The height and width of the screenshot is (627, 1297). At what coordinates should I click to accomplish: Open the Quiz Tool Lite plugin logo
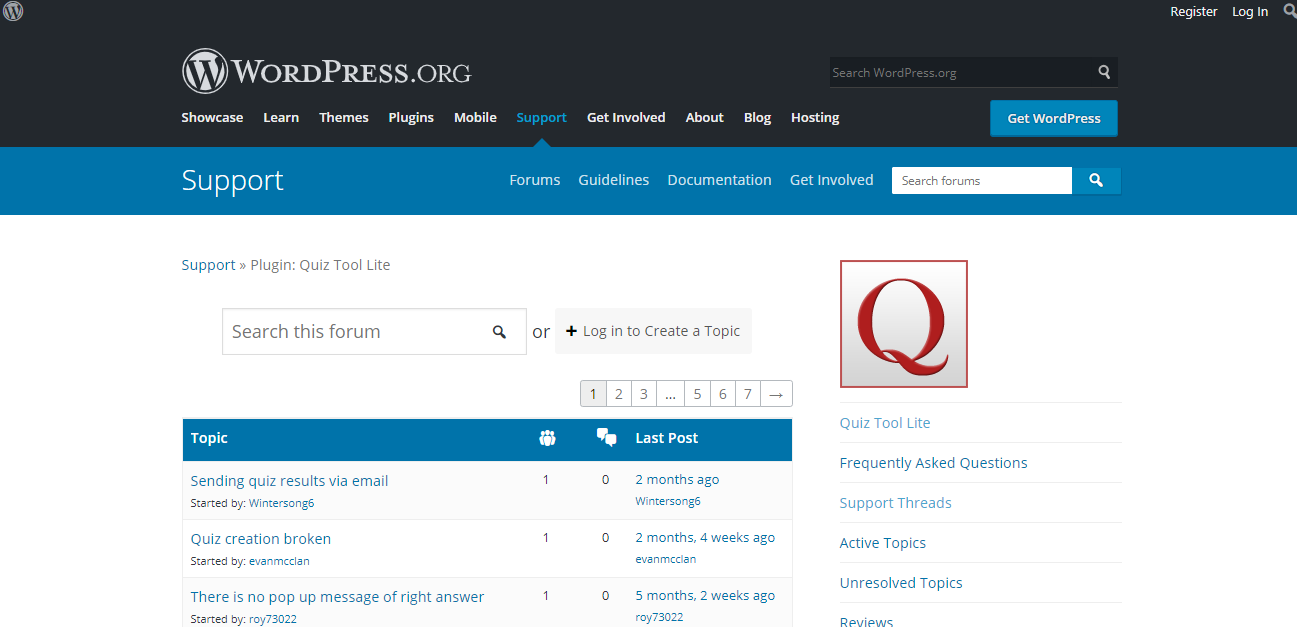coord(904,324)
